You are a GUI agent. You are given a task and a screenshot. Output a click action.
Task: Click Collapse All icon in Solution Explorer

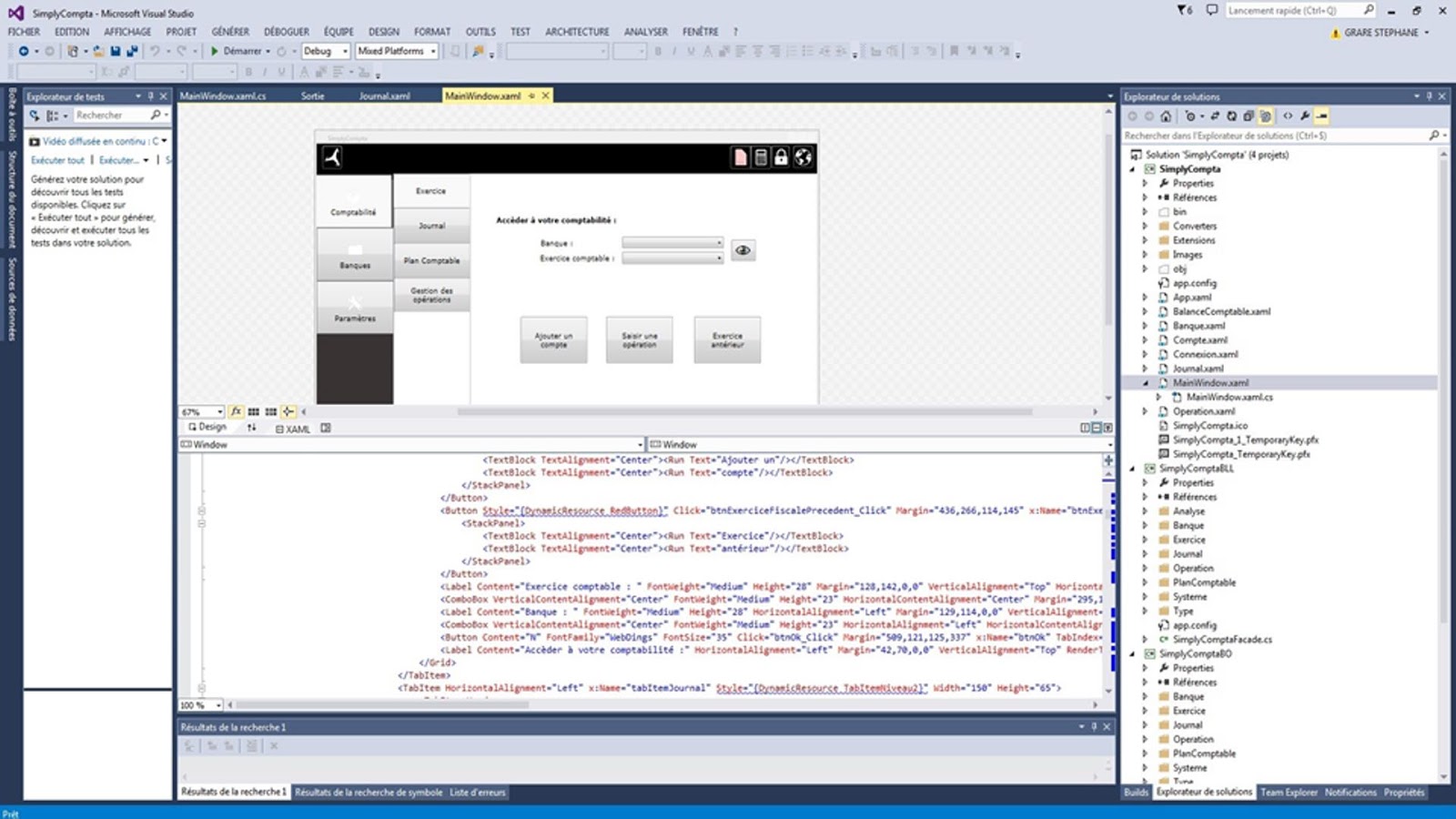(1249, 116)
